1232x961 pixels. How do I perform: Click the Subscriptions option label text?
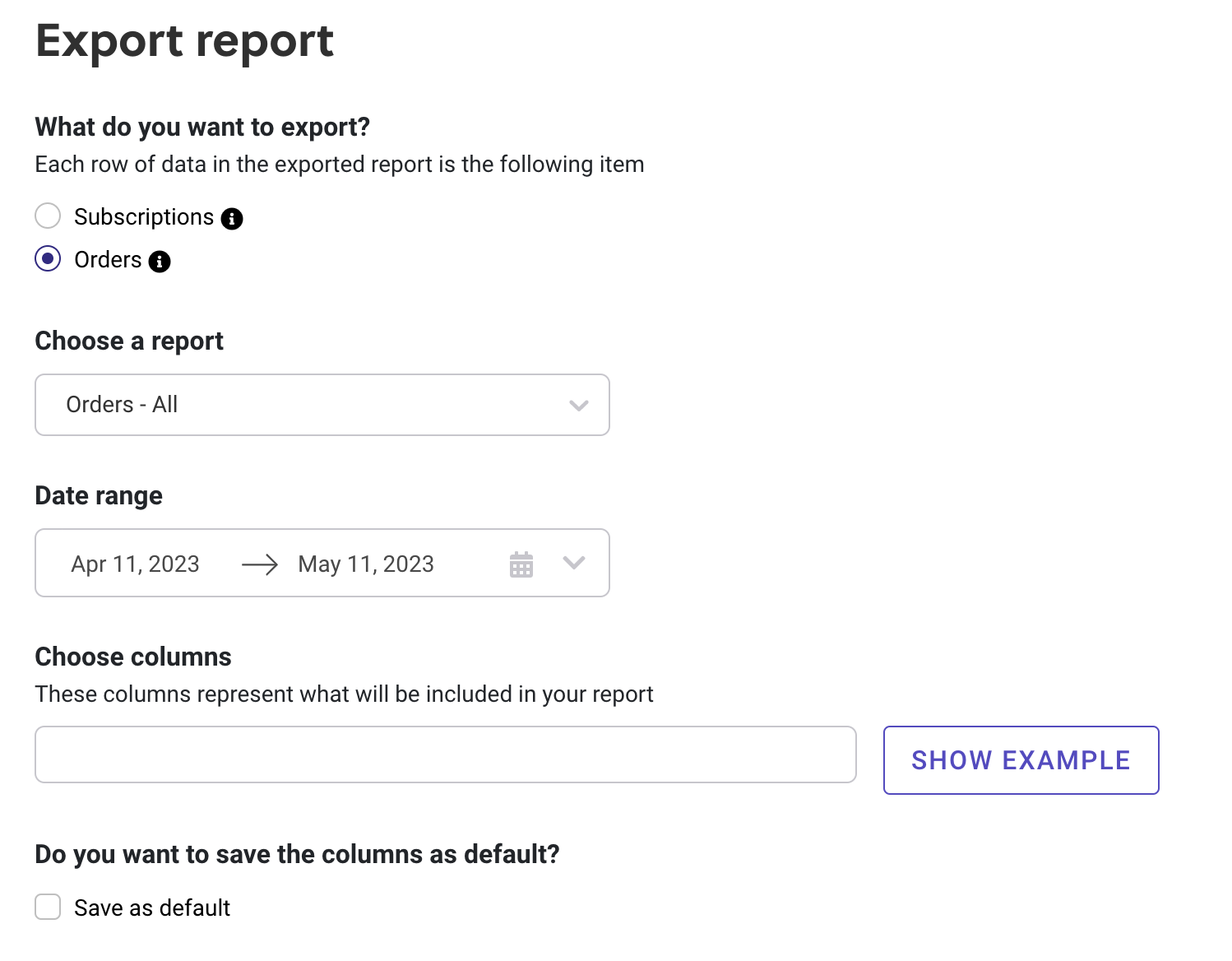click(144, 217)
